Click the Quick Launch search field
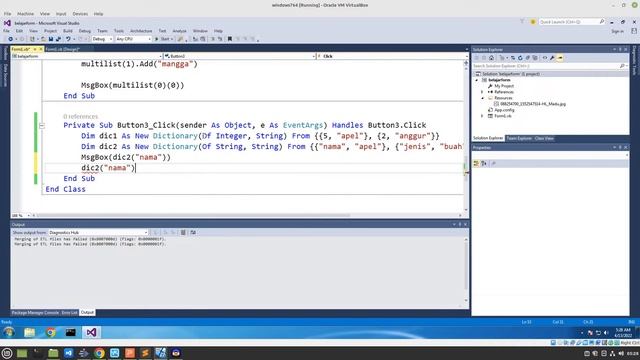This screenshot has width=640, height=360. [x=571, y=22]
